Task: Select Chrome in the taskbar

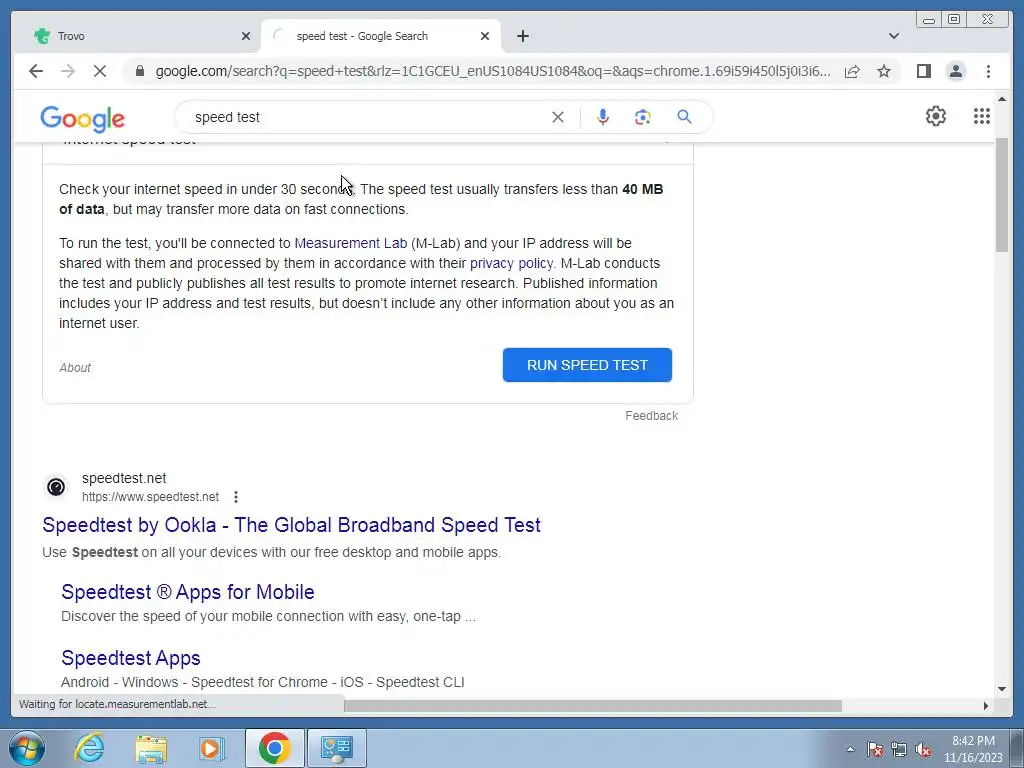Action: point(274,748)
